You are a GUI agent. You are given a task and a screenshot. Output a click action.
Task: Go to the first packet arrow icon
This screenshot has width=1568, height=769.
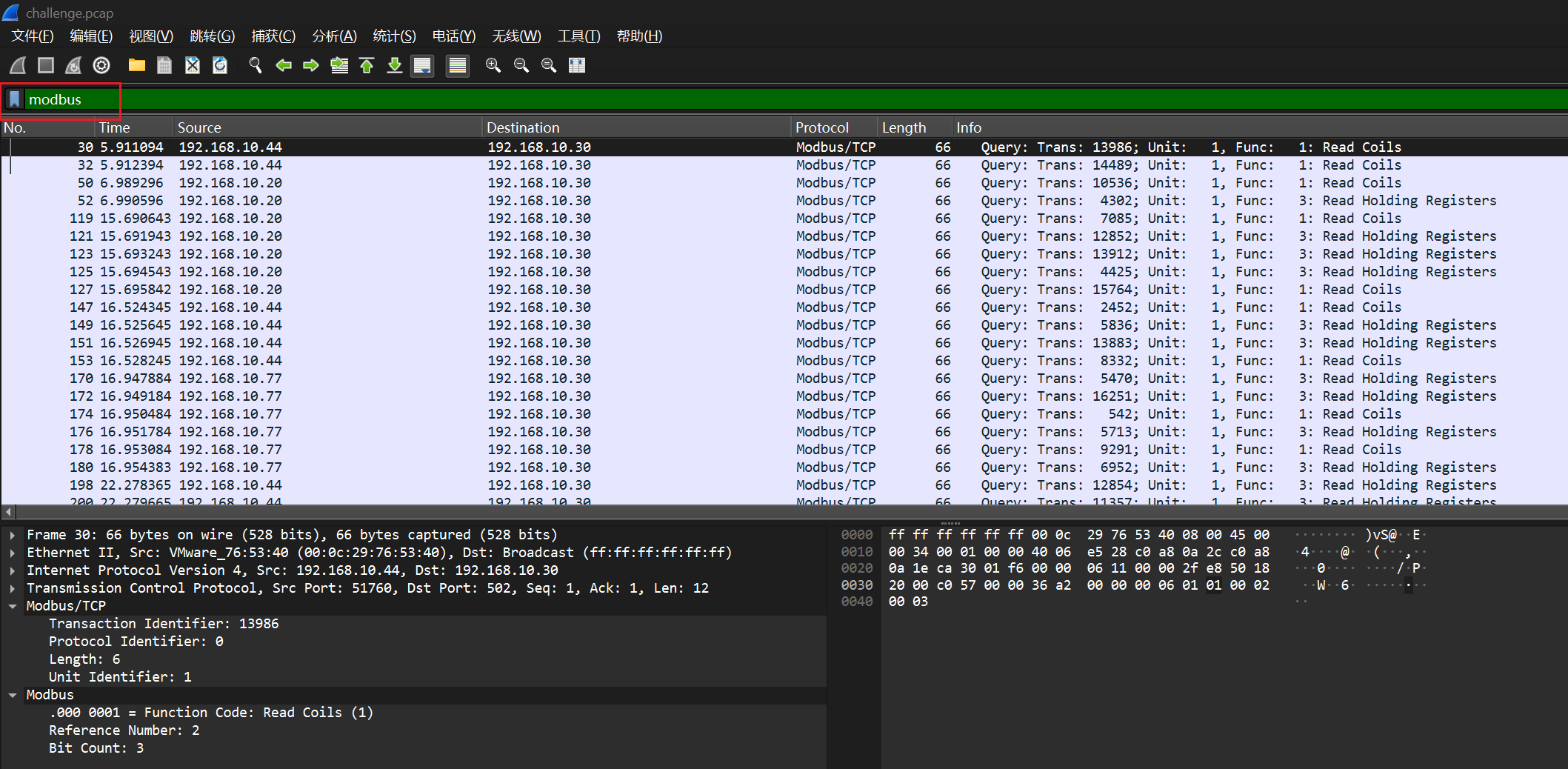pos(367,66)
